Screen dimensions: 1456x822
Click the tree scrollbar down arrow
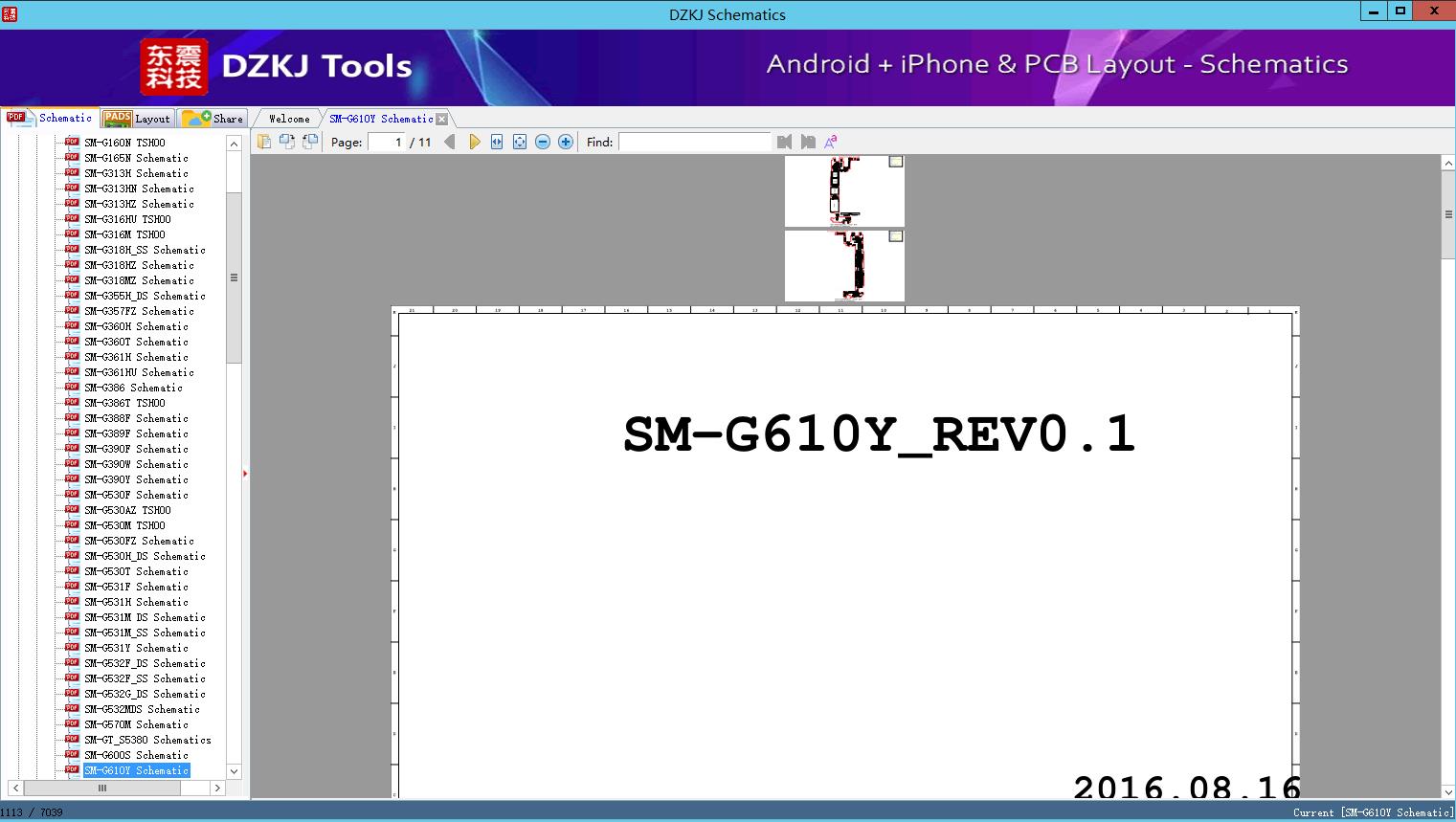pyautogui.click(x=234, y=771)
